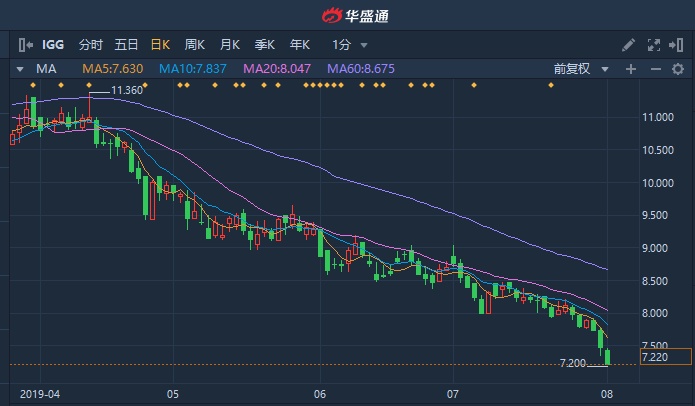The image size is (695, 406).
Task: Click the 11.000 price axis label
Action: click(658, 117)
